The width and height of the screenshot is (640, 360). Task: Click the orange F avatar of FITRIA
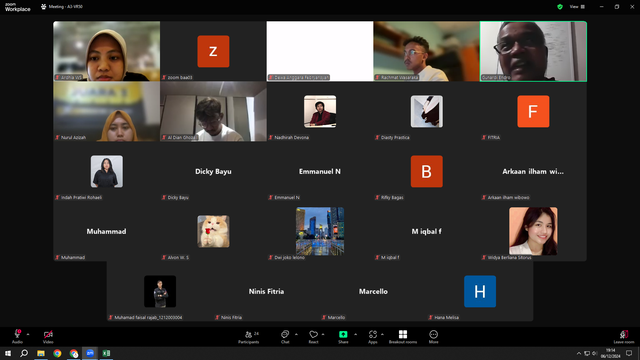(x=533, y=111)
